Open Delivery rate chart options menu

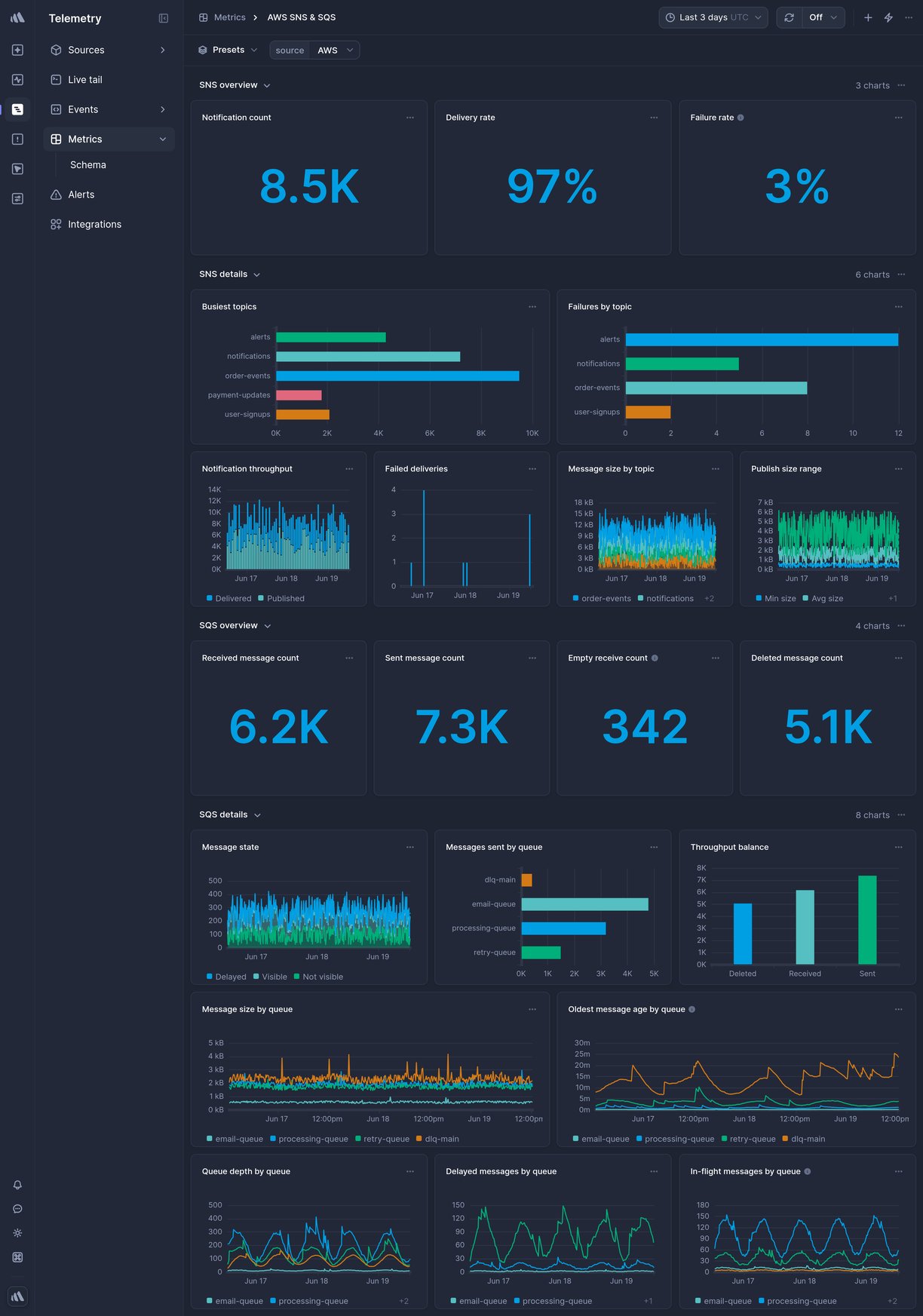[x=654, y=118]
